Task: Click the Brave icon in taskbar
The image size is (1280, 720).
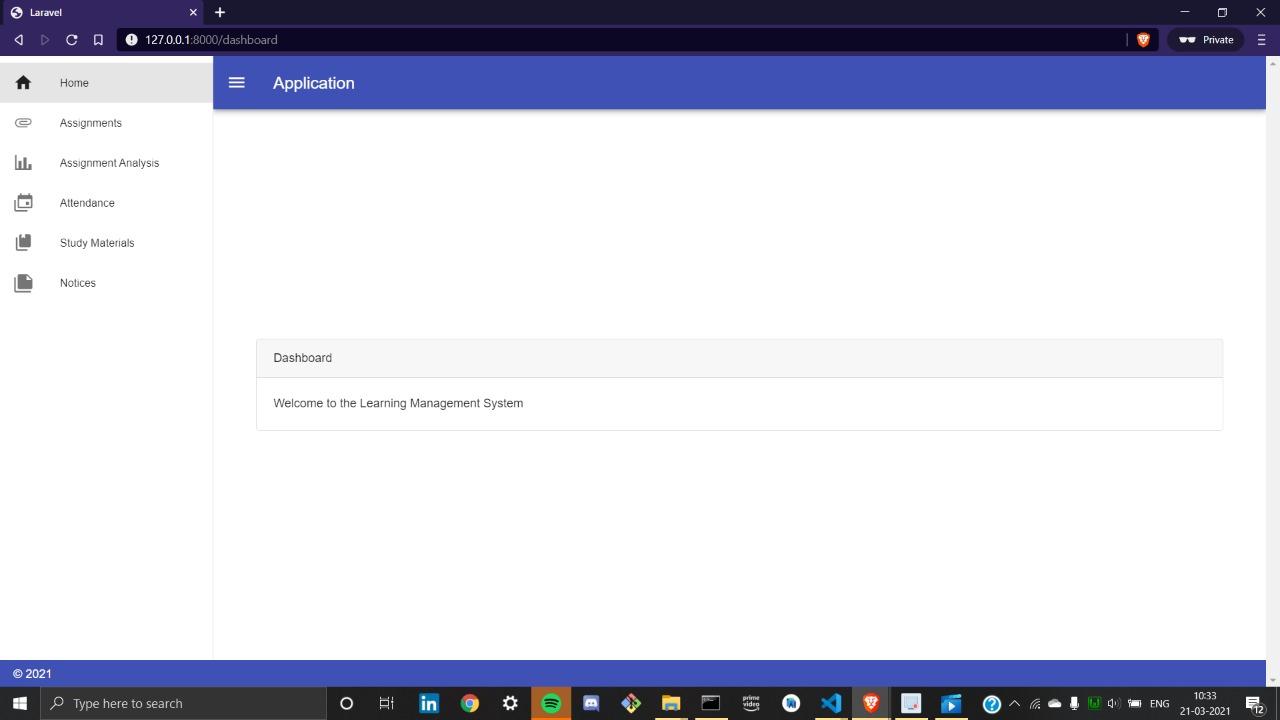Action: click(871, 703)
